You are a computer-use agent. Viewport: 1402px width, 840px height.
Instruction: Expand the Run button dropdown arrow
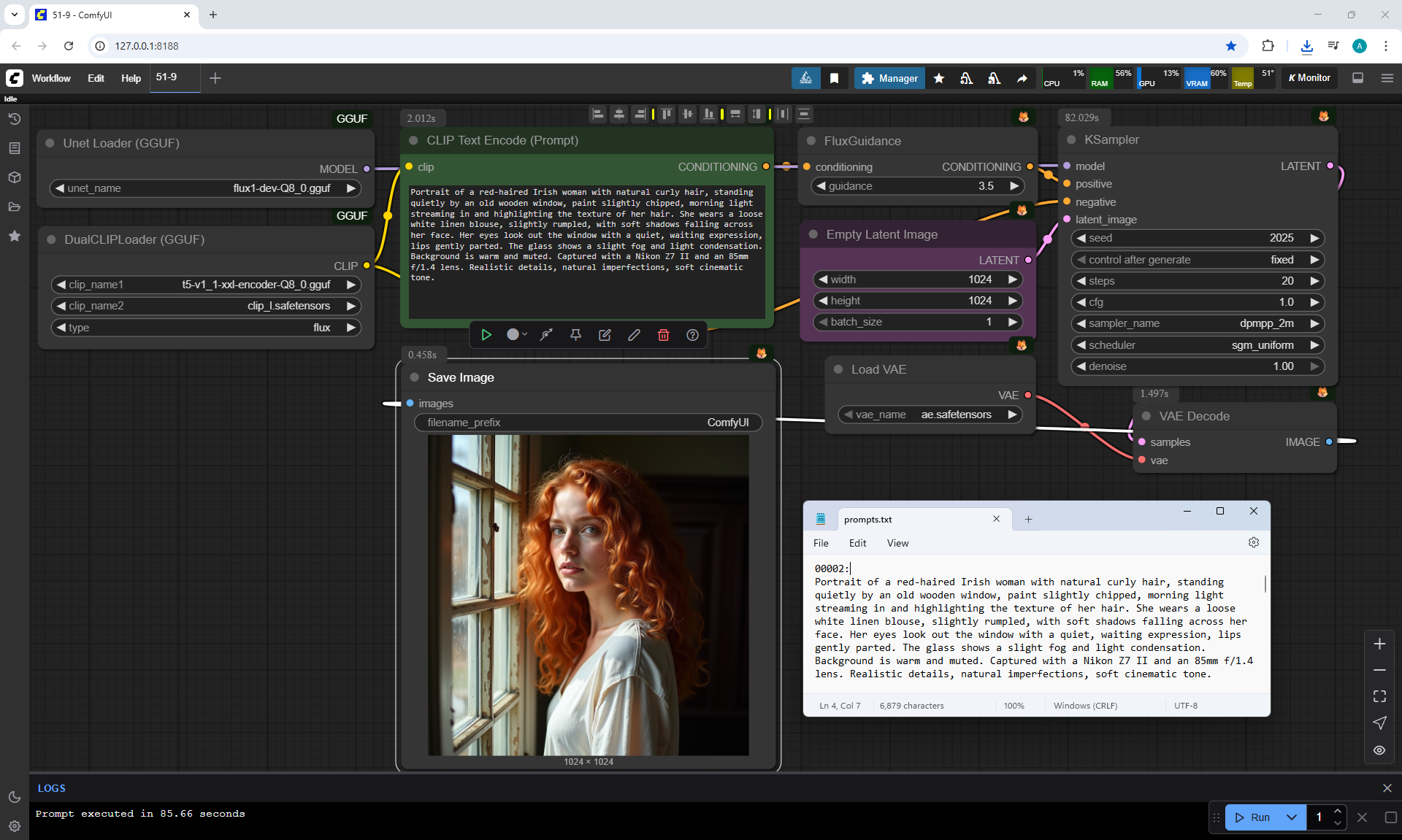coord(1291,817)
